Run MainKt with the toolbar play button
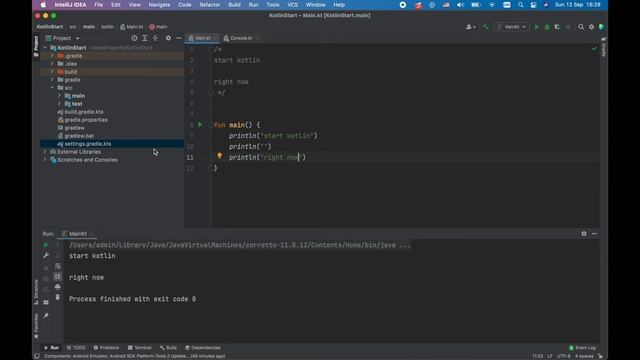This screenshot has height=360, width=640. pos(537,27)
